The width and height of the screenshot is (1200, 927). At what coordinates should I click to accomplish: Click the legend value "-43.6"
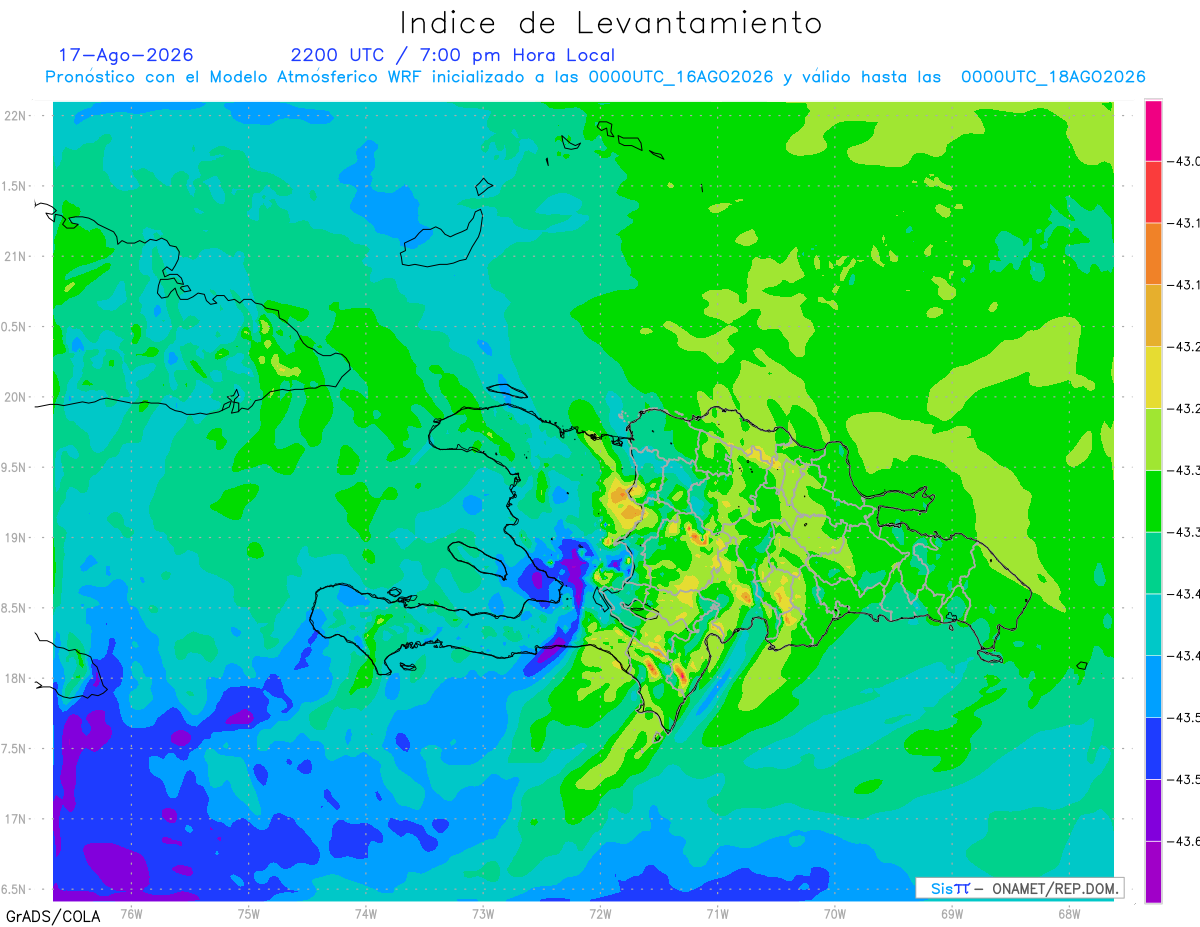(1186, 841)
